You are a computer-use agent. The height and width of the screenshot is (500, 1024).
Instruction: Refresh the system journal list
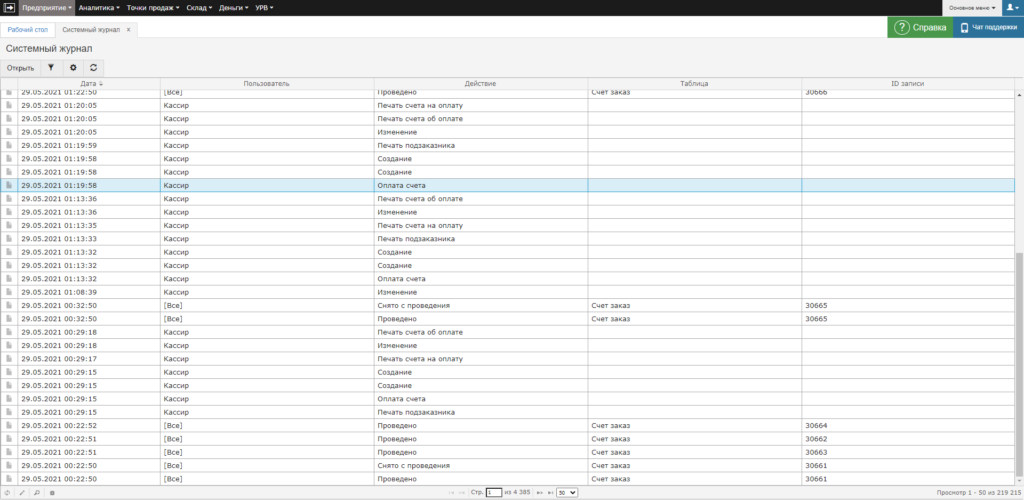(x=93, y=68)
